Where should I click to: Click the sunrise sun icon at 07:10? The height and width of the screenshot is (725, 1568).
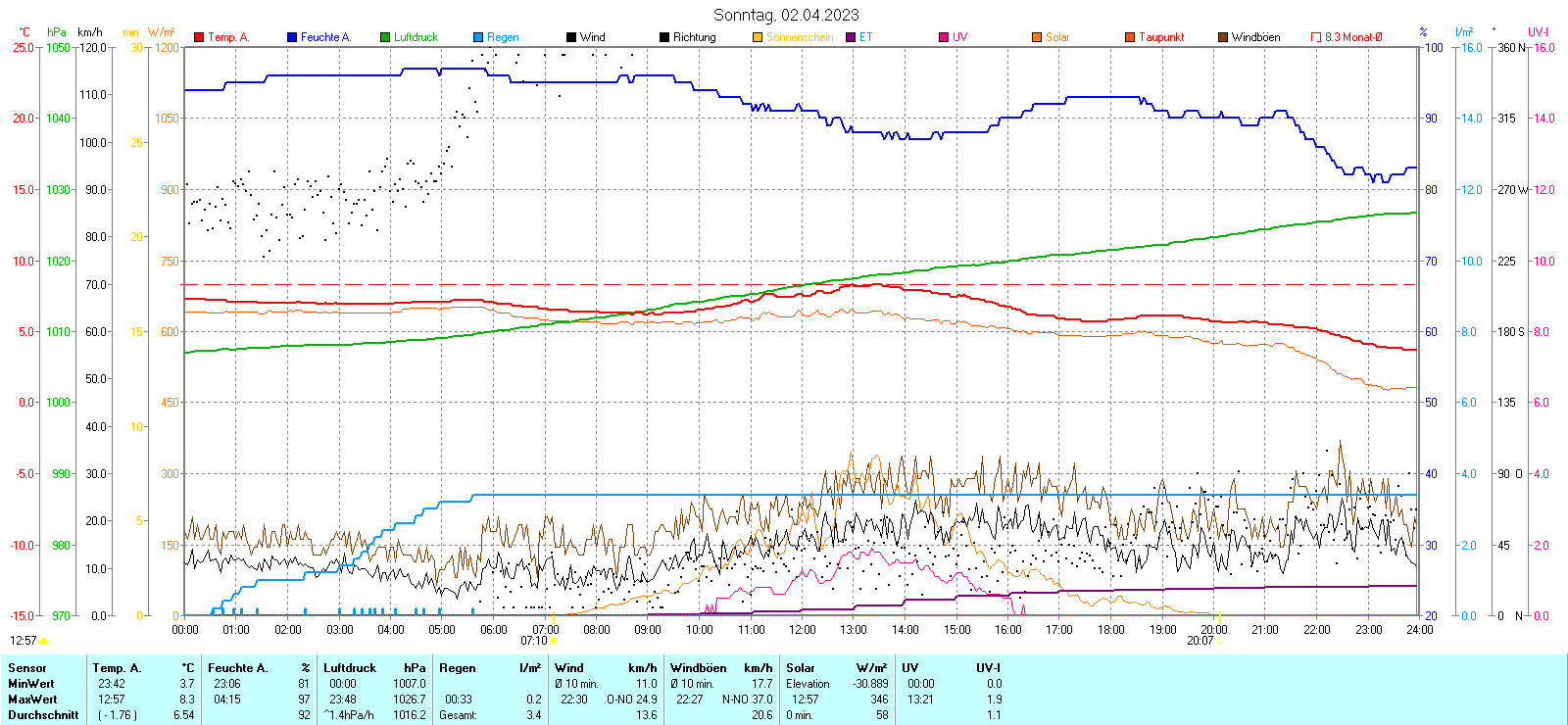(554, 642)
